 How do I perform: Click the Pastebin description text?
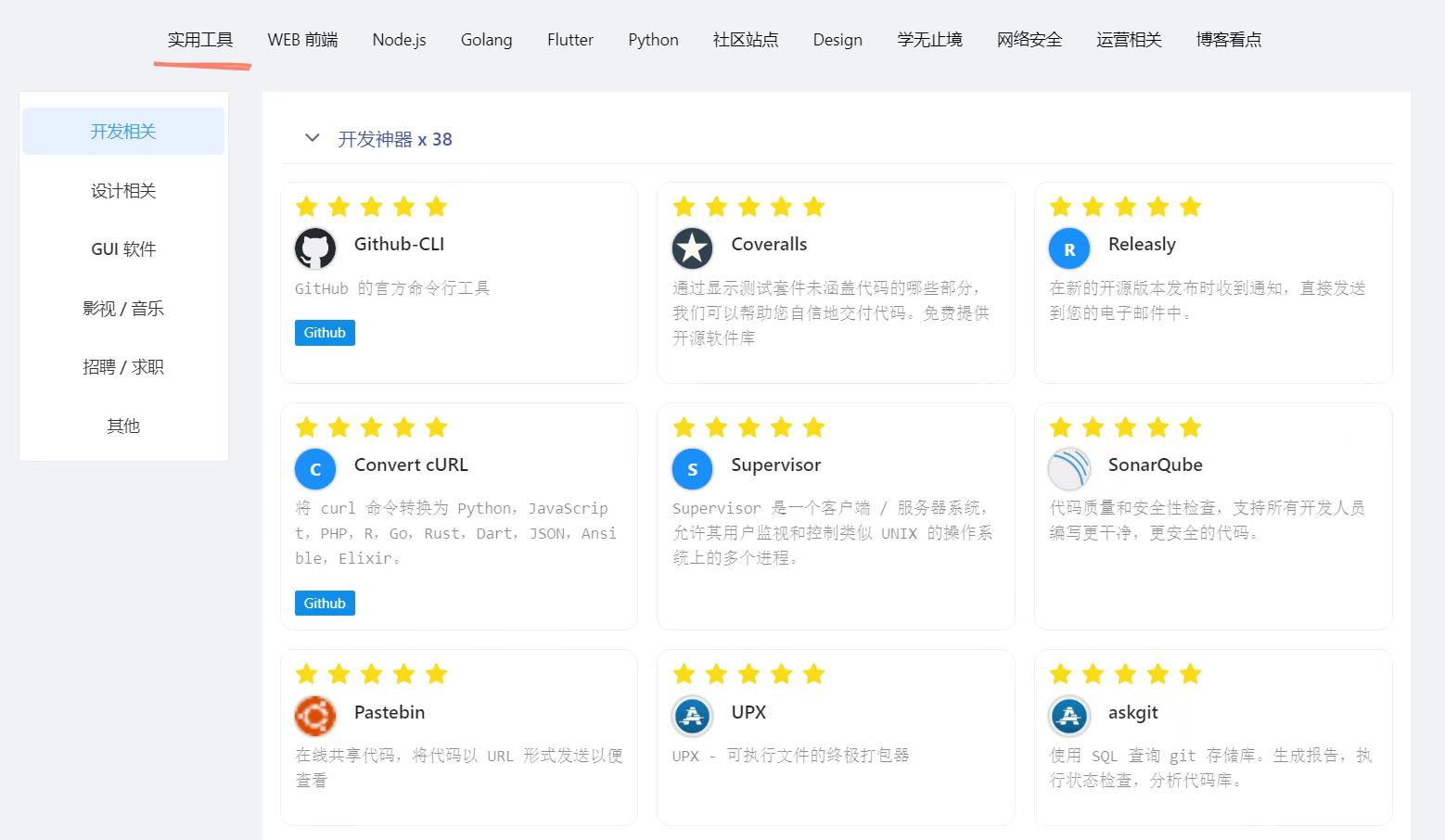[459, 768]
